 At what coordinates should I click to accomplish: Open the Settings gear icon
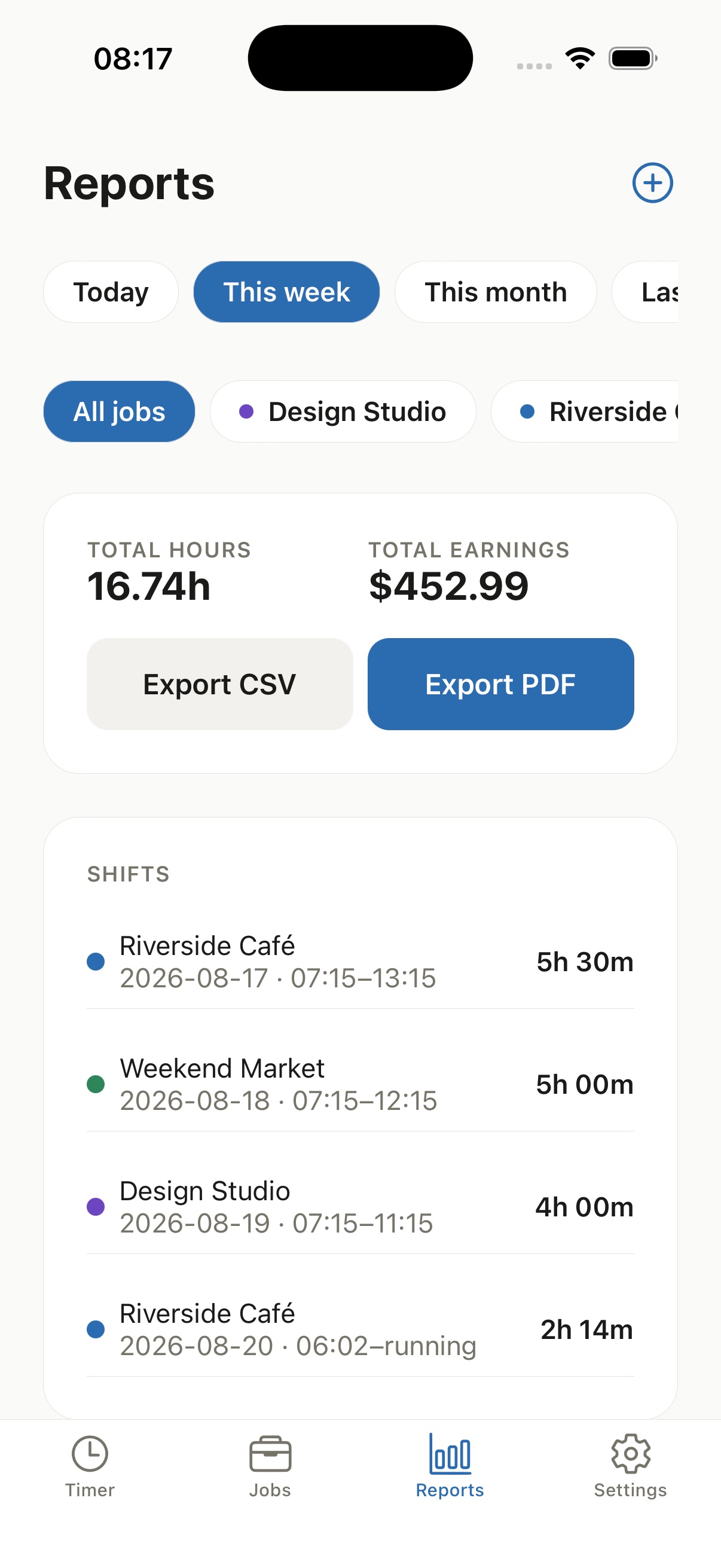click(630, 1454)
